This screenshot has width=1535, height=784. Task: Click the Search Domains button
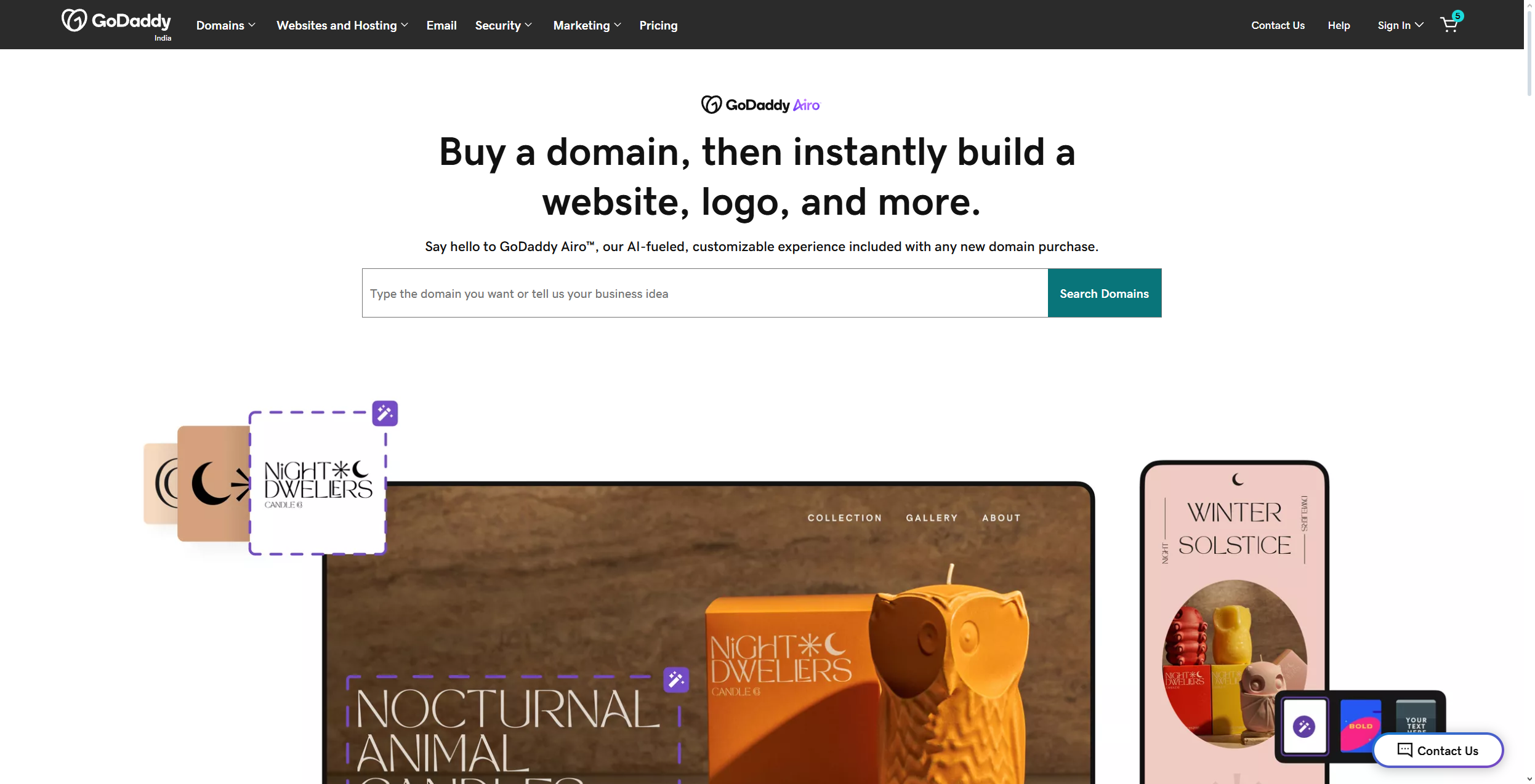[1104, 293]
